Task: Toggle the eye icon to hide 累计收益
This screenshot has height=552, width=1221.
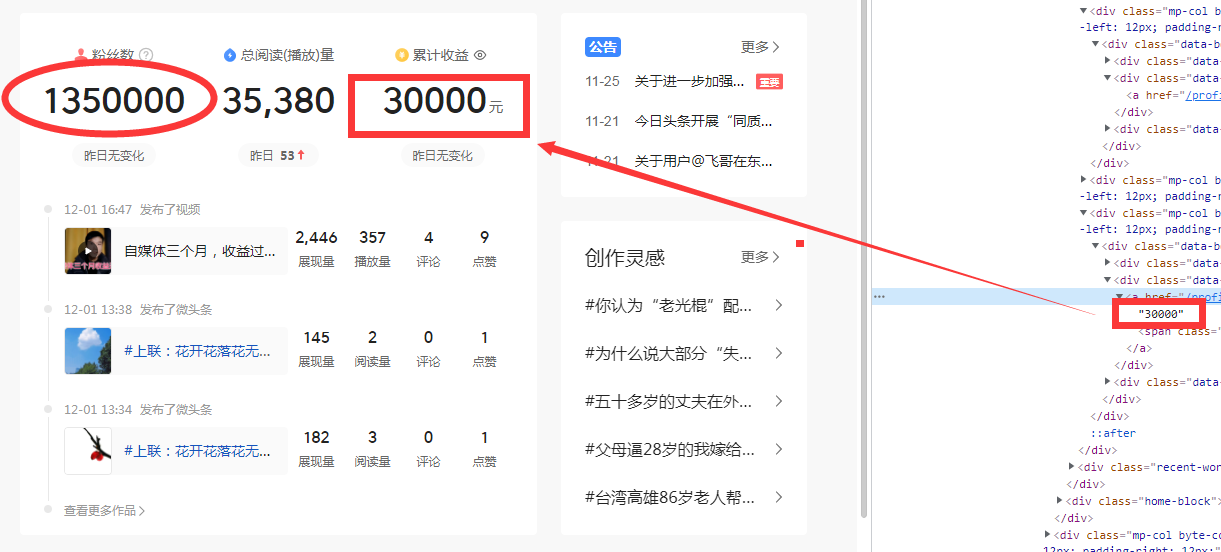Action: click(480, 55)
